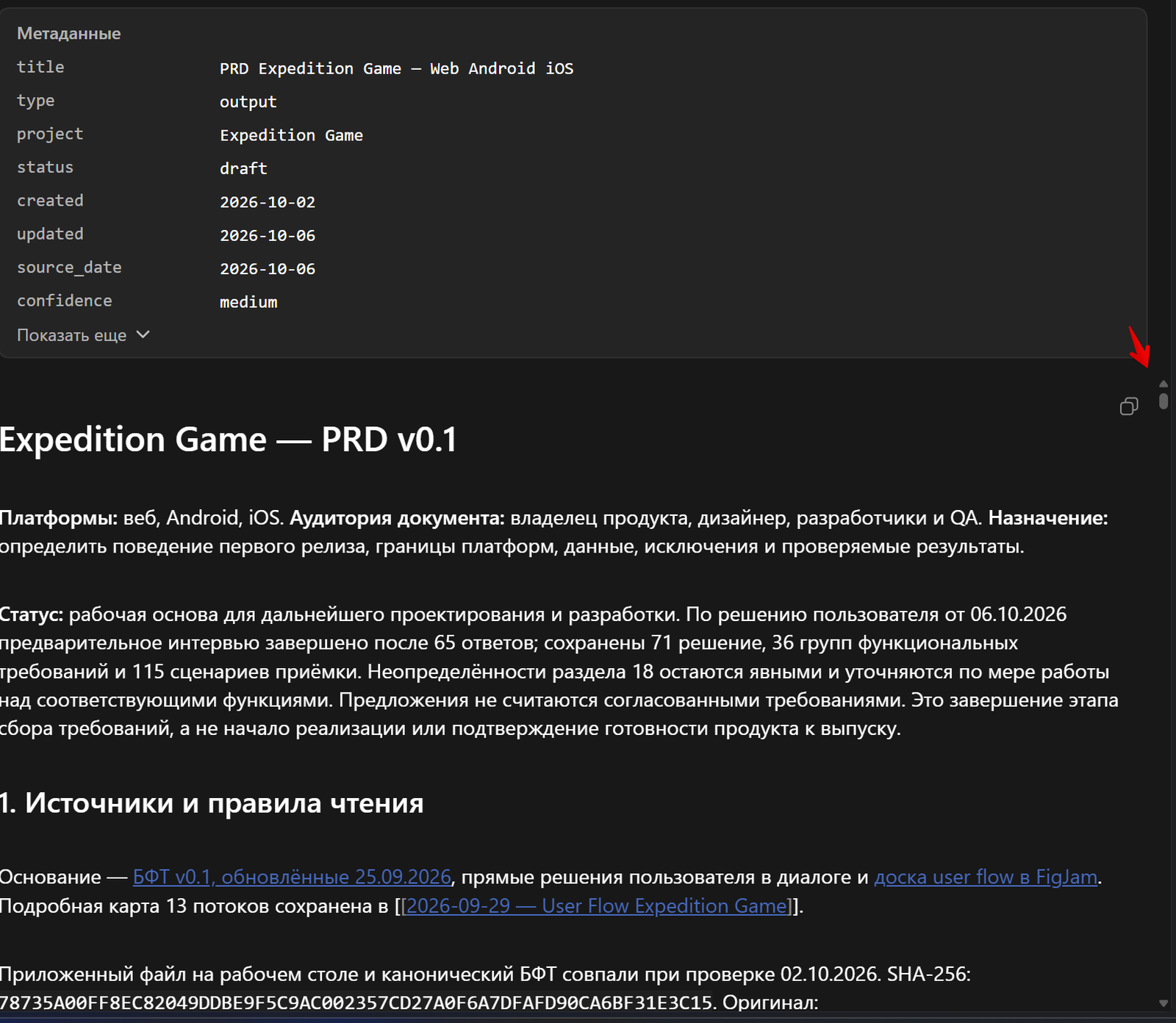This screenshot has width=1176, height=1023.
Task: Click the bold label Платформы:
Action: point(59,518)
